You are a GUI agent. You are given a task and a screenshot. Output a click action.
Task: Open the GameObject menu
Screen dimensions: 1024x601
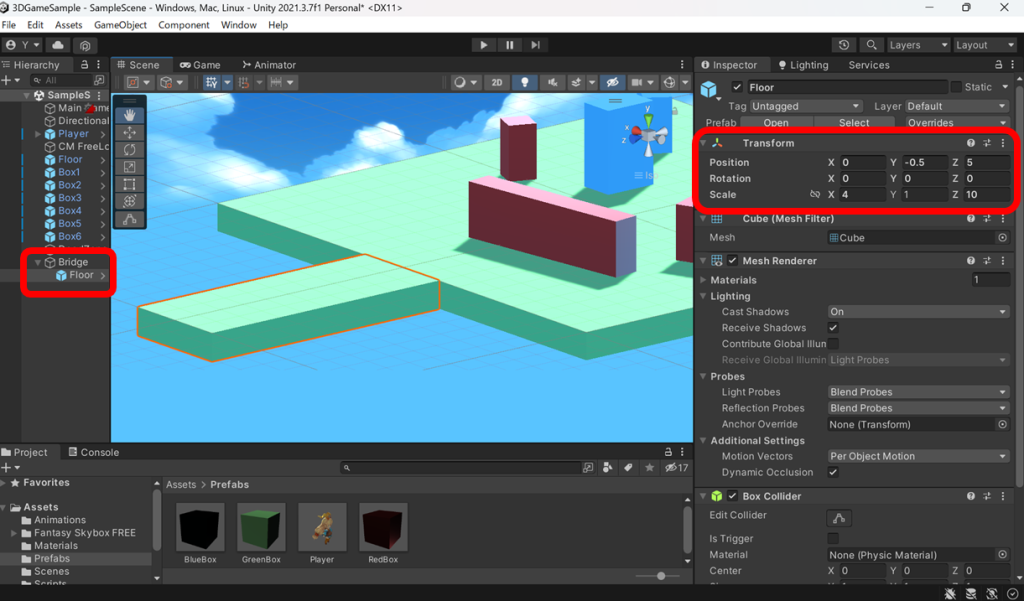pyautogui.click(x=119, y=25)
